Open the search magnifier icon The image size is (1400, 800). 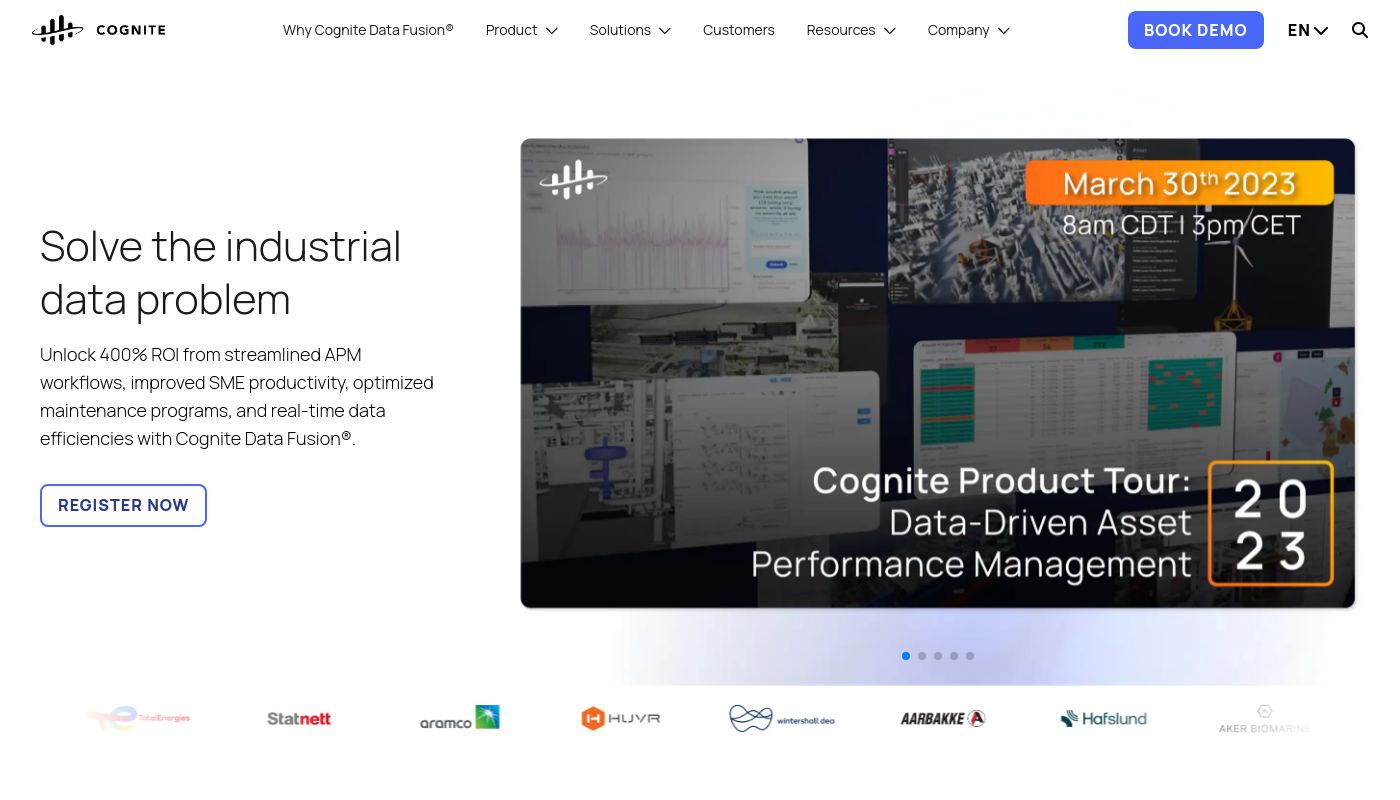[1360, 30]
